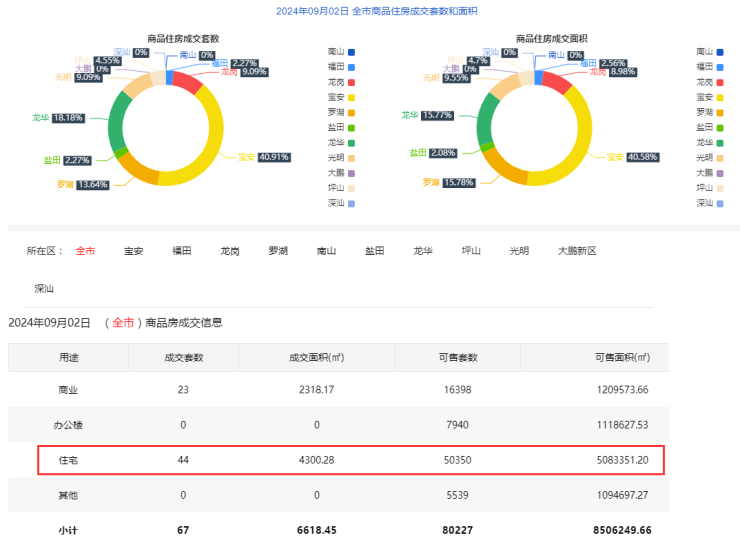The image size is (740, 551).
Task: Select the 大鹏新区 district filter
Action: (577, 251)
